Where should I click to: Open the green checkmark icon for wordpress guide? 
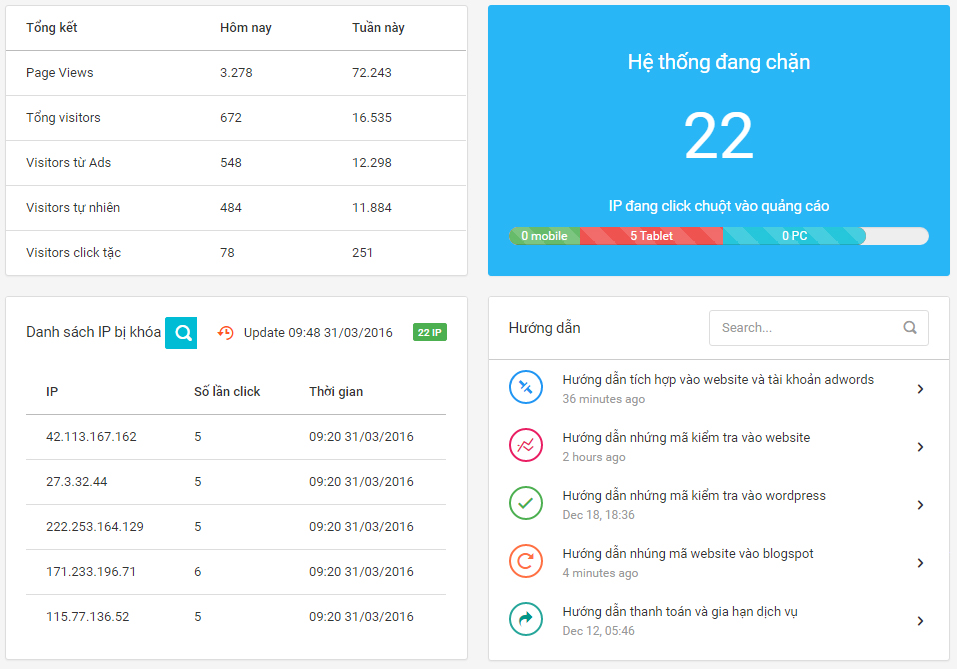coord(525,503)
